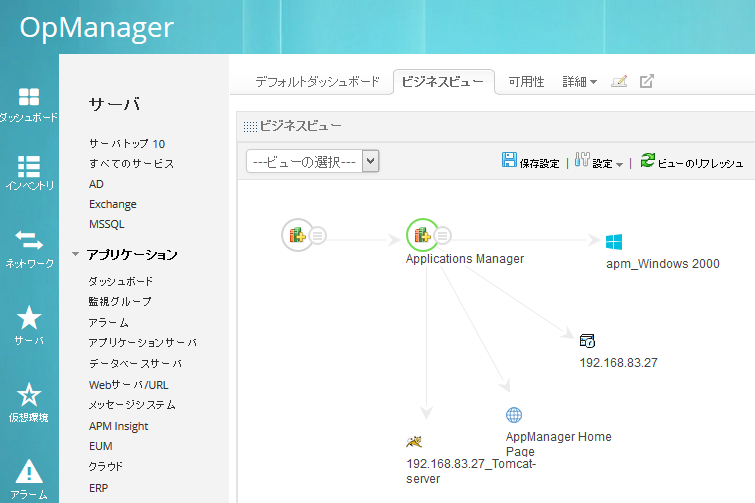The image size is (755, 503).
Task: Open ERP link
Action: pos(99,488)
